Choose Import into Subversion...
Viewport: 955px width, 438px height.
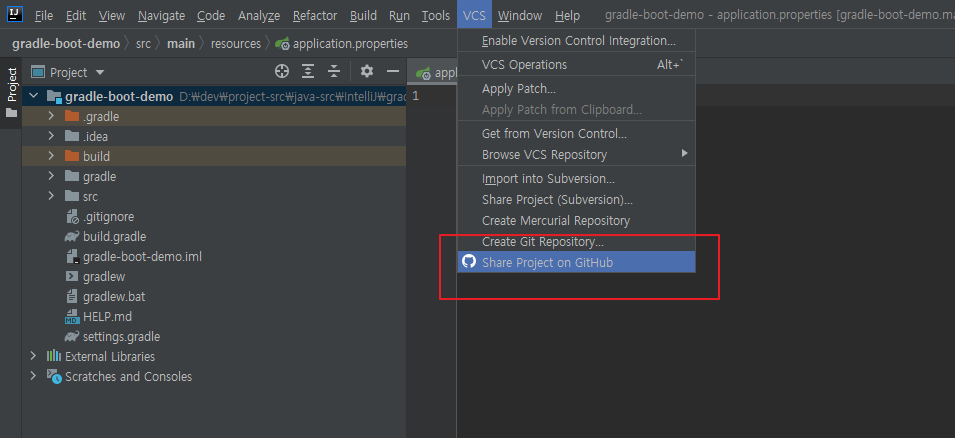coord(576,179)
